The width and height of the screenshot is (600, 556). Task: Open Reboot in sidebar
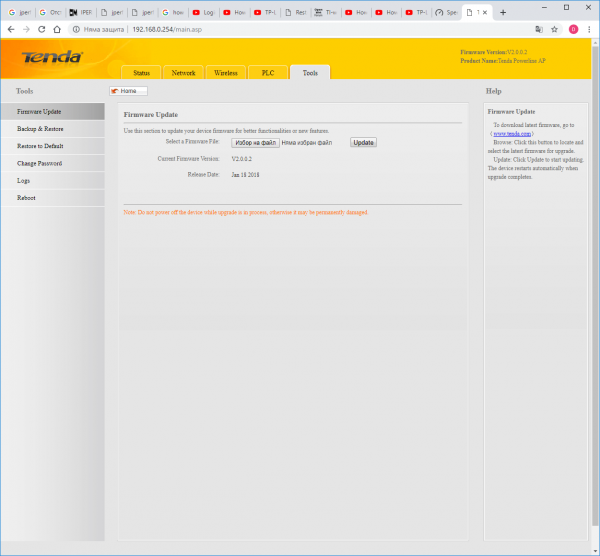pyautogui.click(x=52, y=198)
